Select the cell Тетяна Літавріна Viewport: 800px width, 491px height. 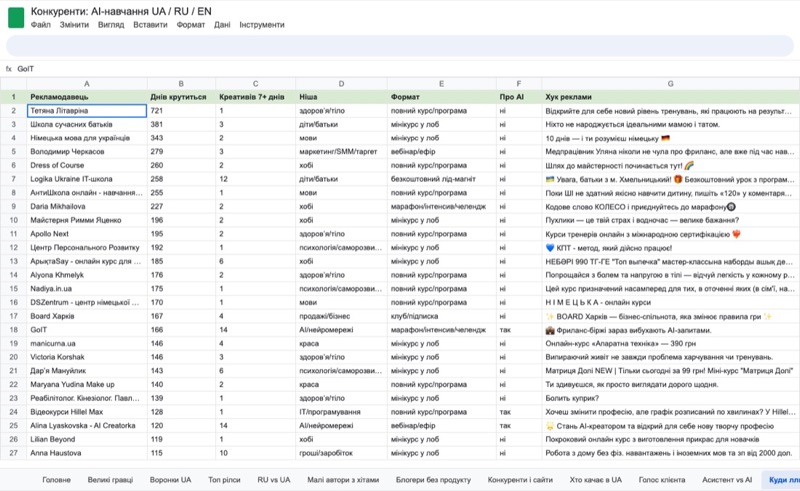[87, 111]
